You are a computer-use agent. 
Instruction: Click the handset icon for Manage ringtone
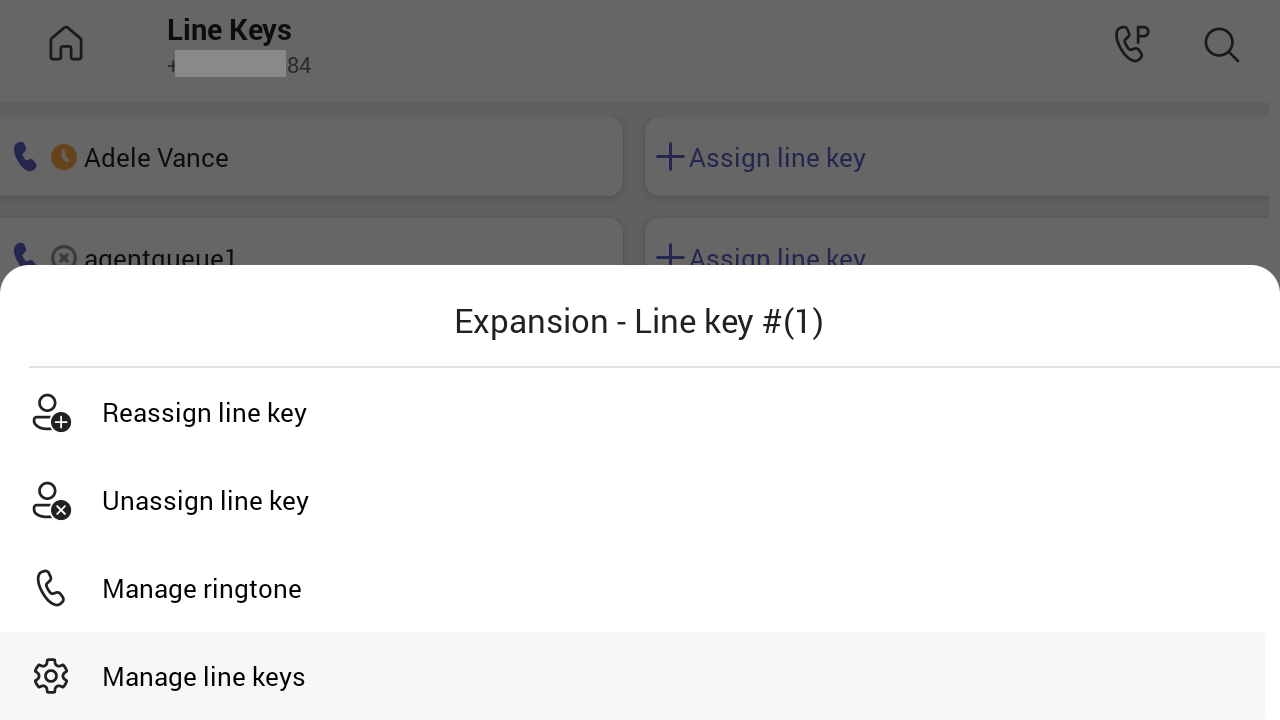51,588
